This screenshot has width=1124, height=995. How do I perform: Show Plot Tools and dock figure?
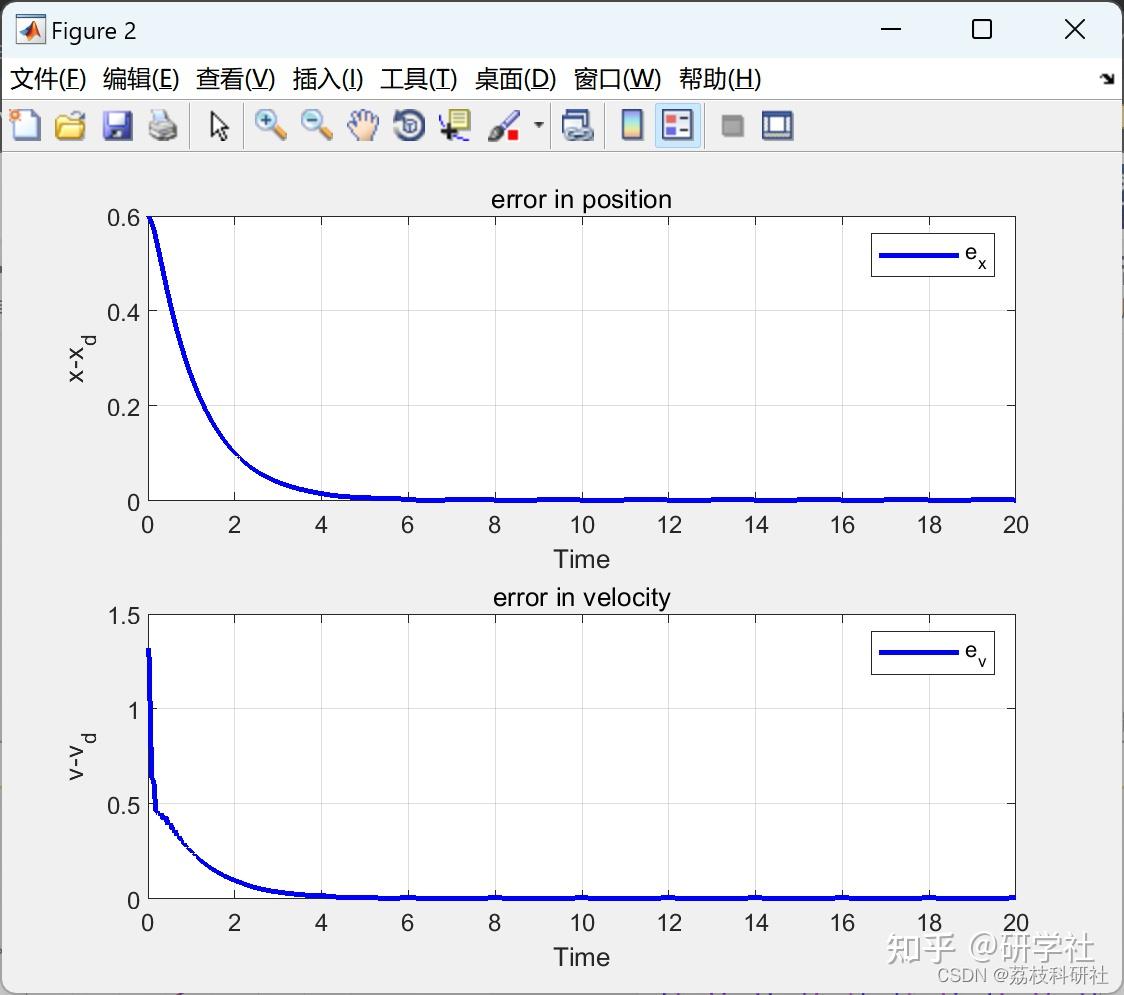[x=777, y=125]
